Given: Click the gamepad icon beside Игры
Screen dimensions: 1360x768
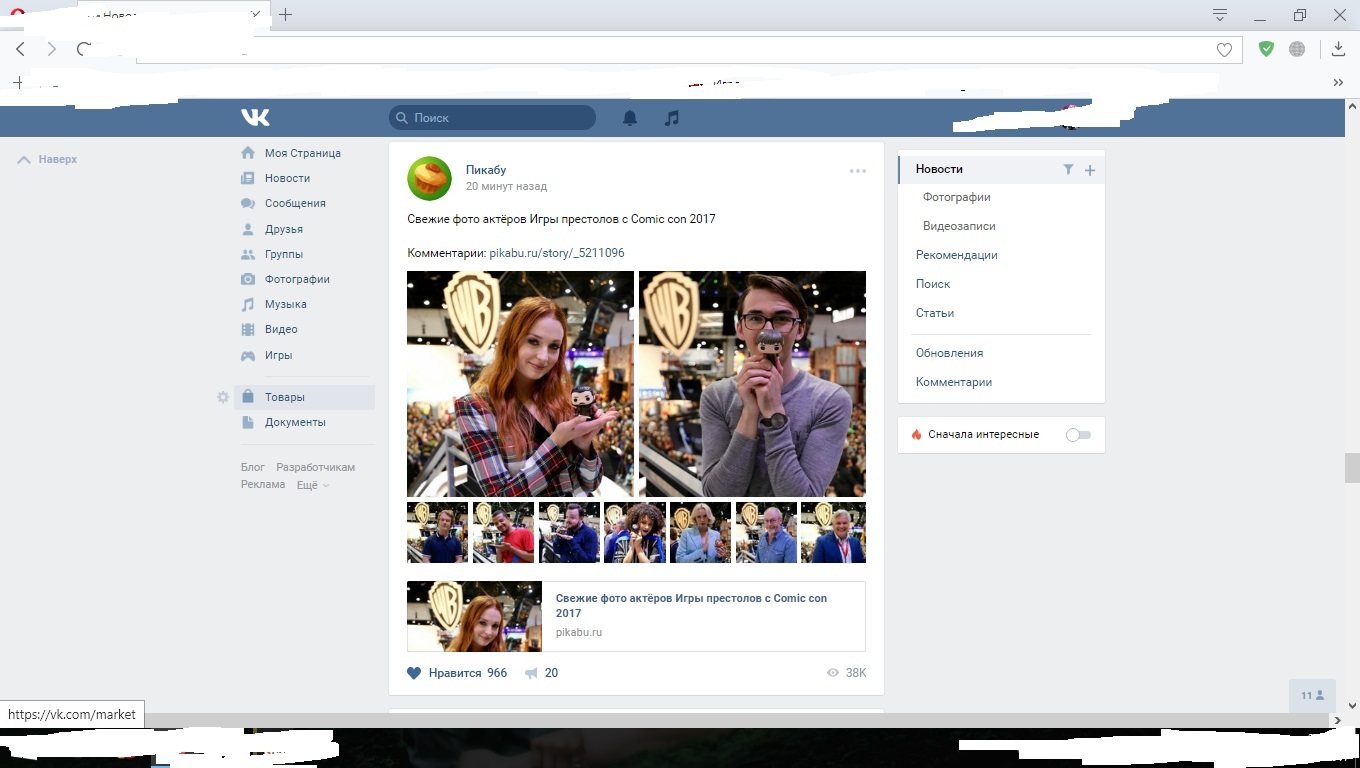Looking at the screenshot, I should point(248,355).
